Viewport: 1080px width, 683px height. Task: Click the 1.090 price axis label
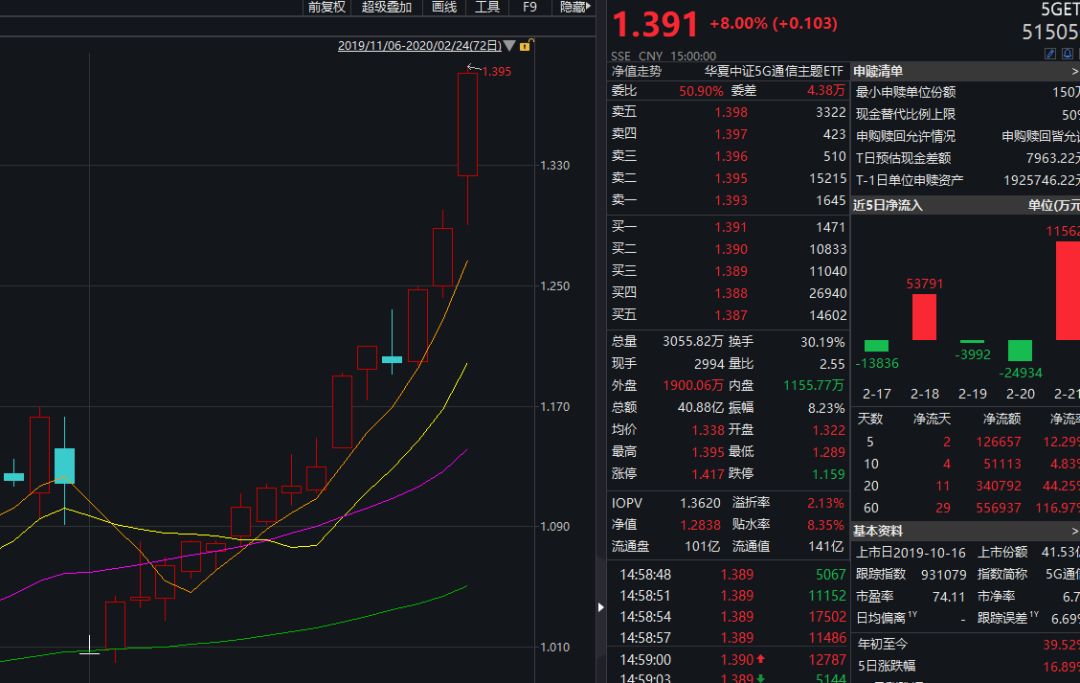tap(554, 527)
